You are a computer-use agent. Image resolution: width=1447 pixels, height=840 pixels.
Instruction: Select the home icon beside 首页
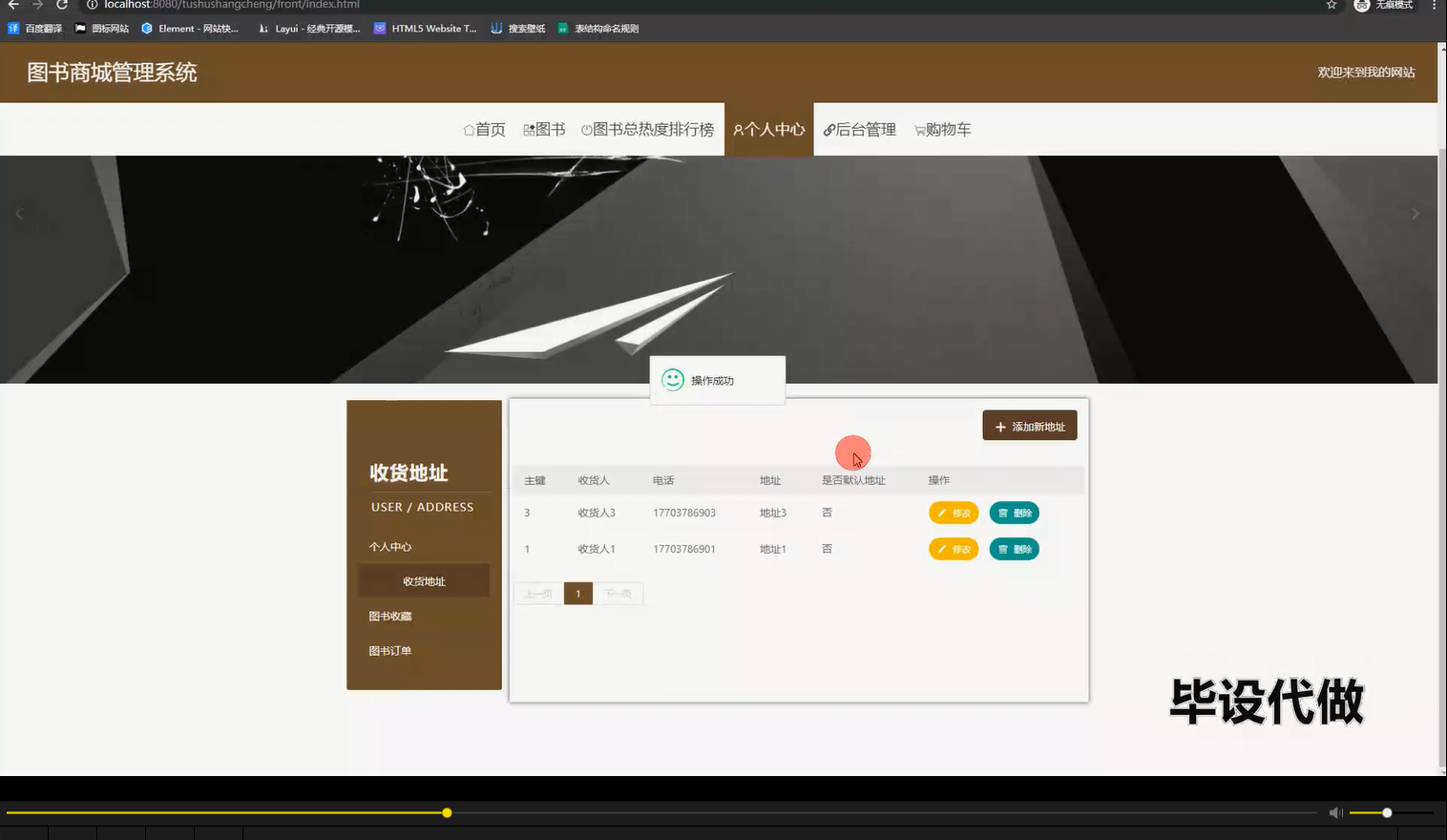point(468,129)
